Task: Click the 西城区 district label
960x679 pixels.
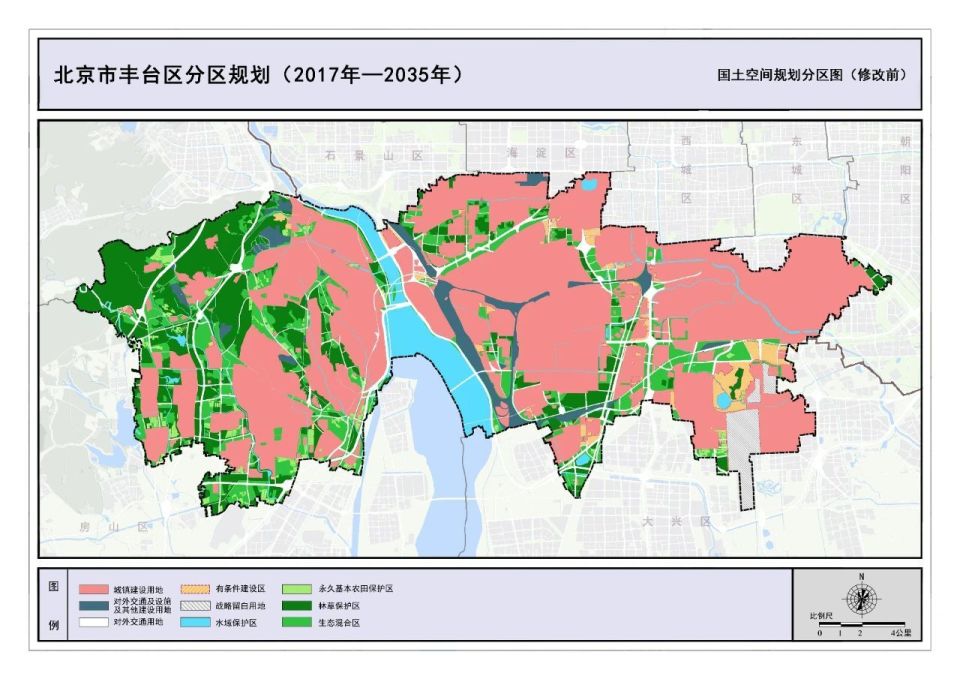Action: pos(686,170)
